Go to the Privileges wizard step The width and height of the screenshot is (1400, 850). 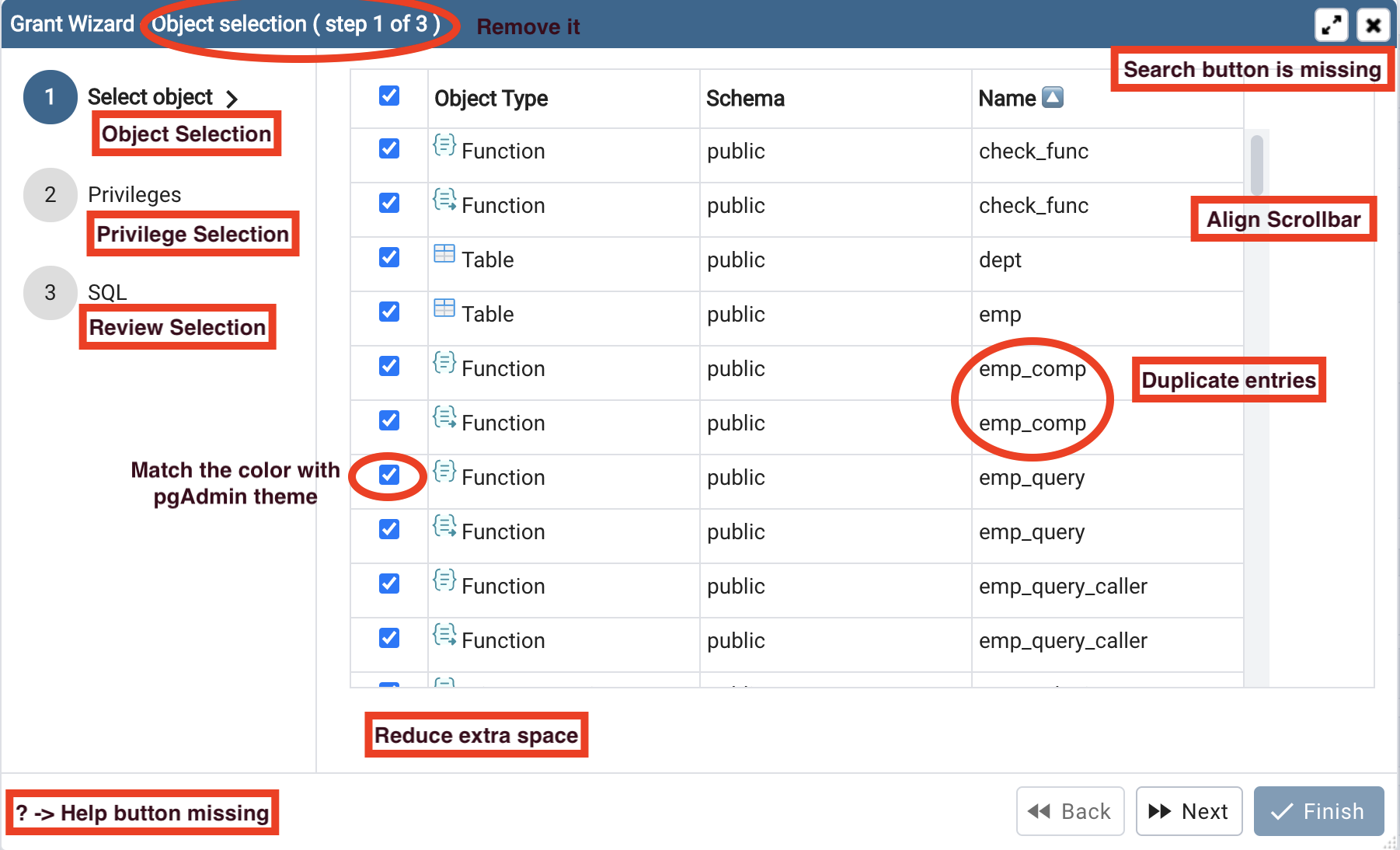pyautogui.click(x=134, y=194)
